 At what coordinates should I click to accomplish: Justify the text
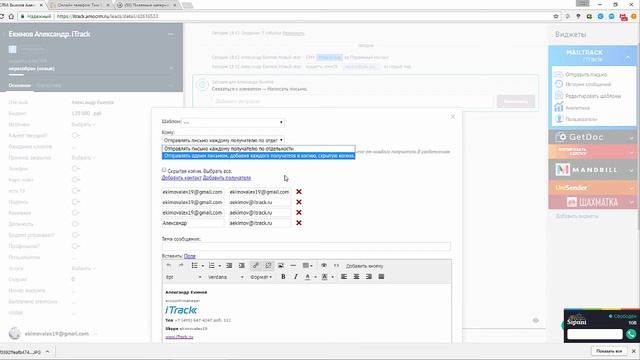pos(381,277)
